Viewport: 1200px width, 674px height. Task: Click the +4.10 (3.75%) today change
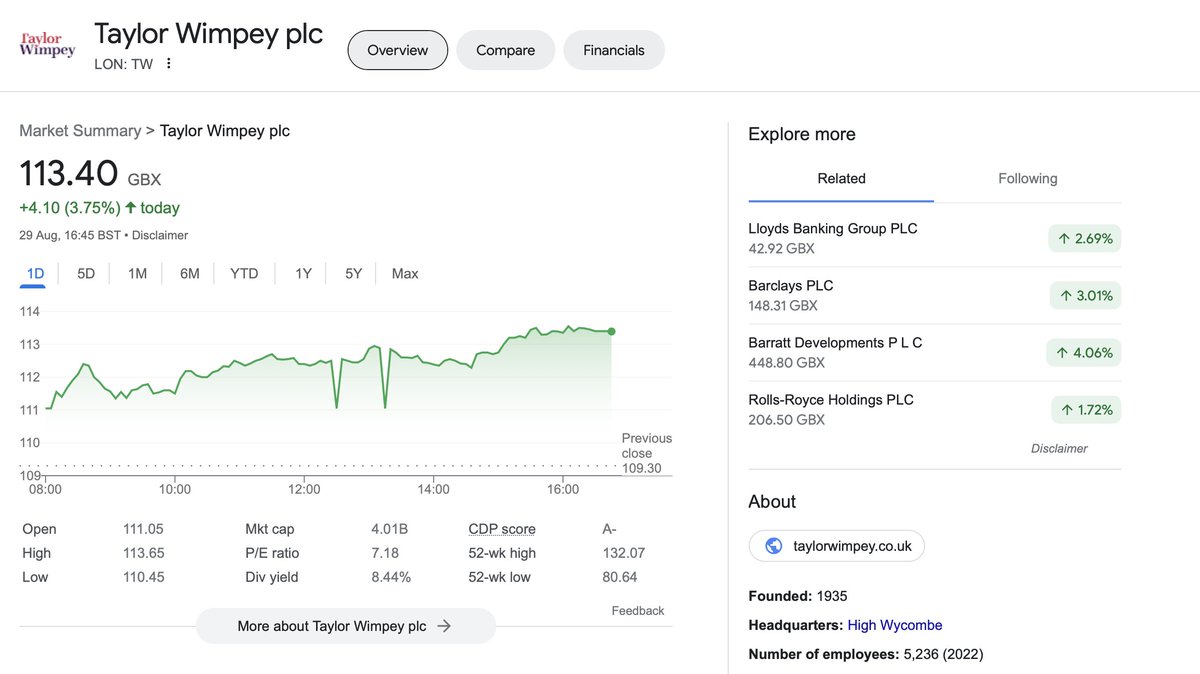coord(99,208)
